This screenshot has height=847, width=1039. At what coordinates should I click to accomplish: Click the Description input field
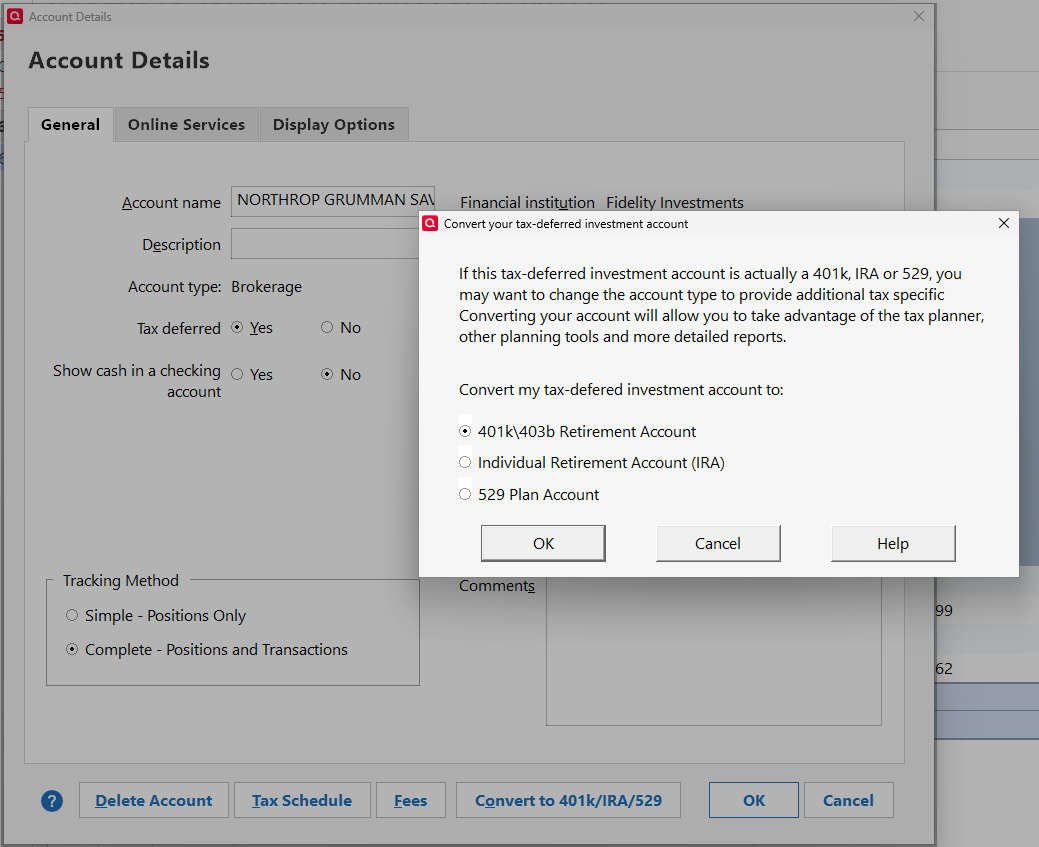(x=325, y=244)
